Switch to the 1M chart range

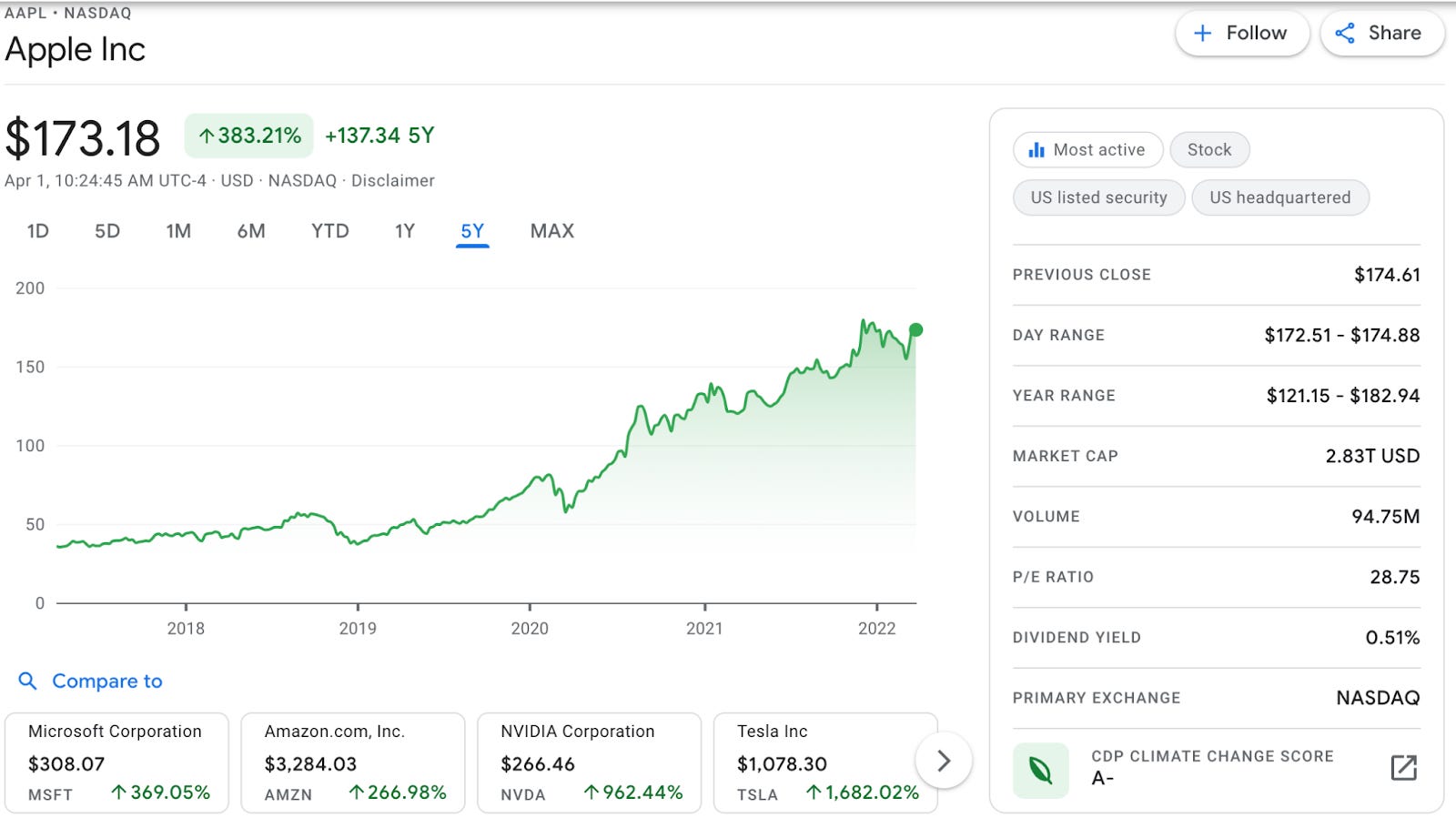click(x=178, y=231)
